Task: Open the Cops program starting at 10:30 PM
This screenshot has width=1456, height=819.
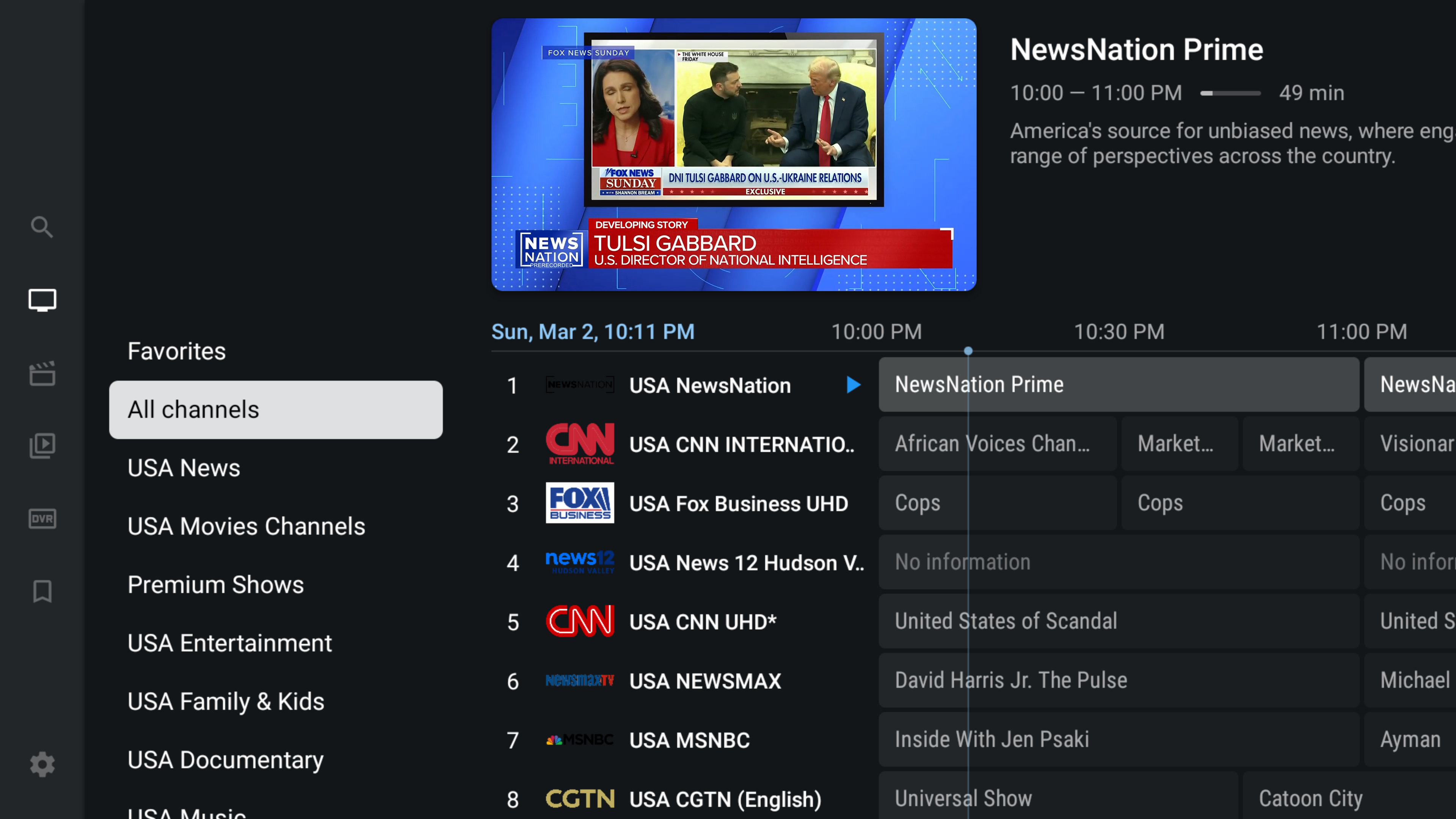Action: pos(1240,503)
